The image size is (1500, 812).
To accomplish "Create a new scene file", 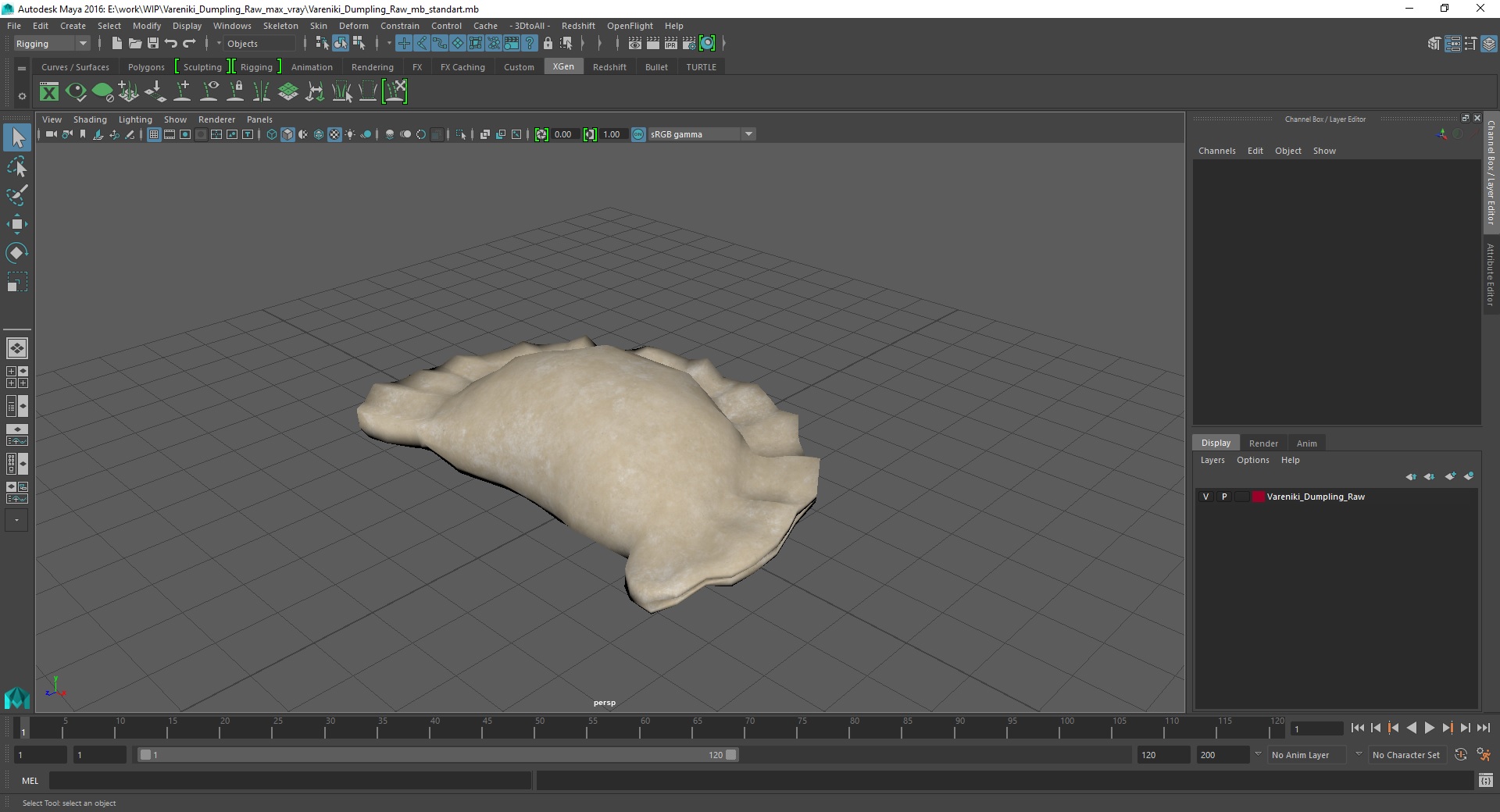I will (116, 44).
